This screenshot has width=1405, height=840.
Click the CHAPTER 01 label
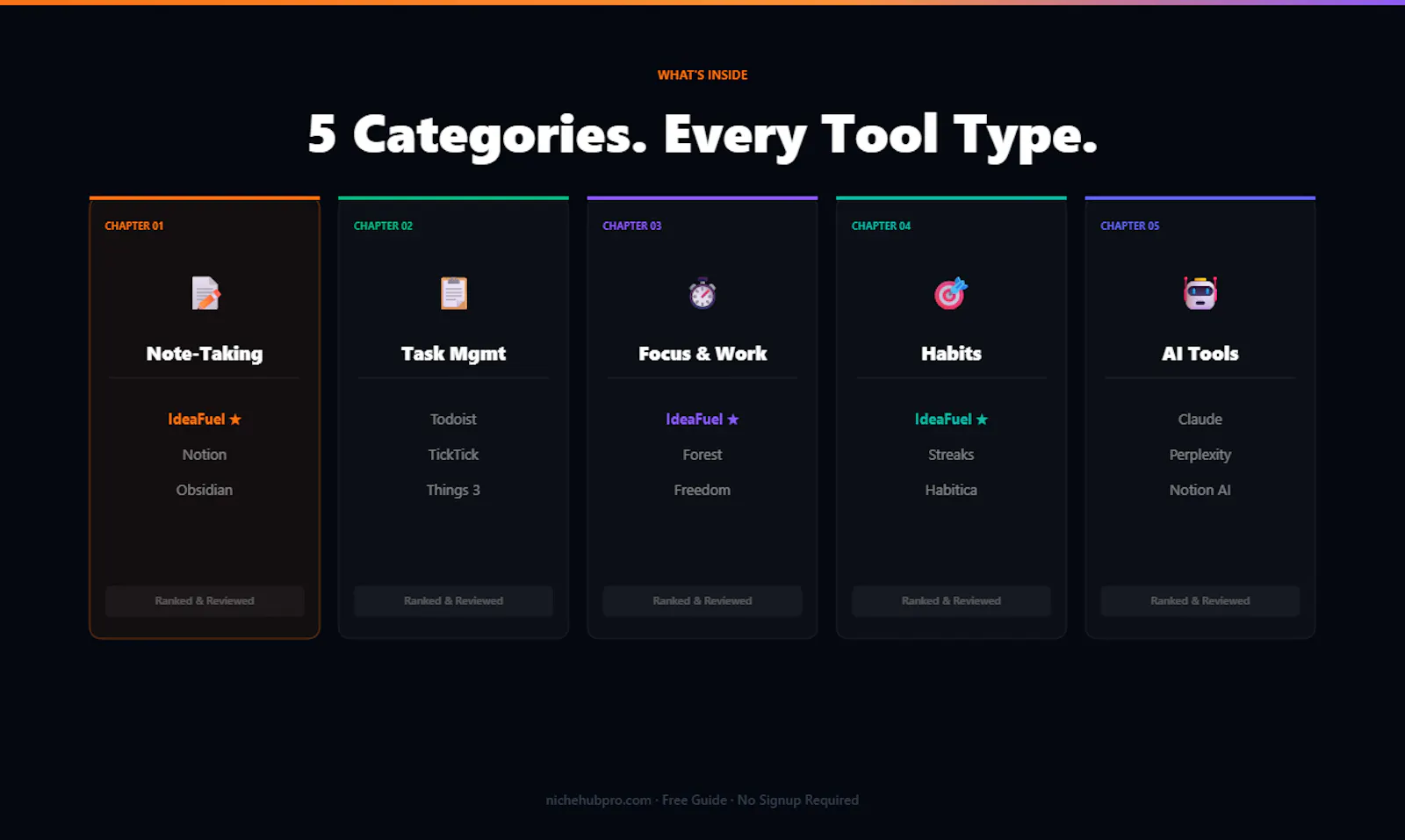(x=134, y=226)
